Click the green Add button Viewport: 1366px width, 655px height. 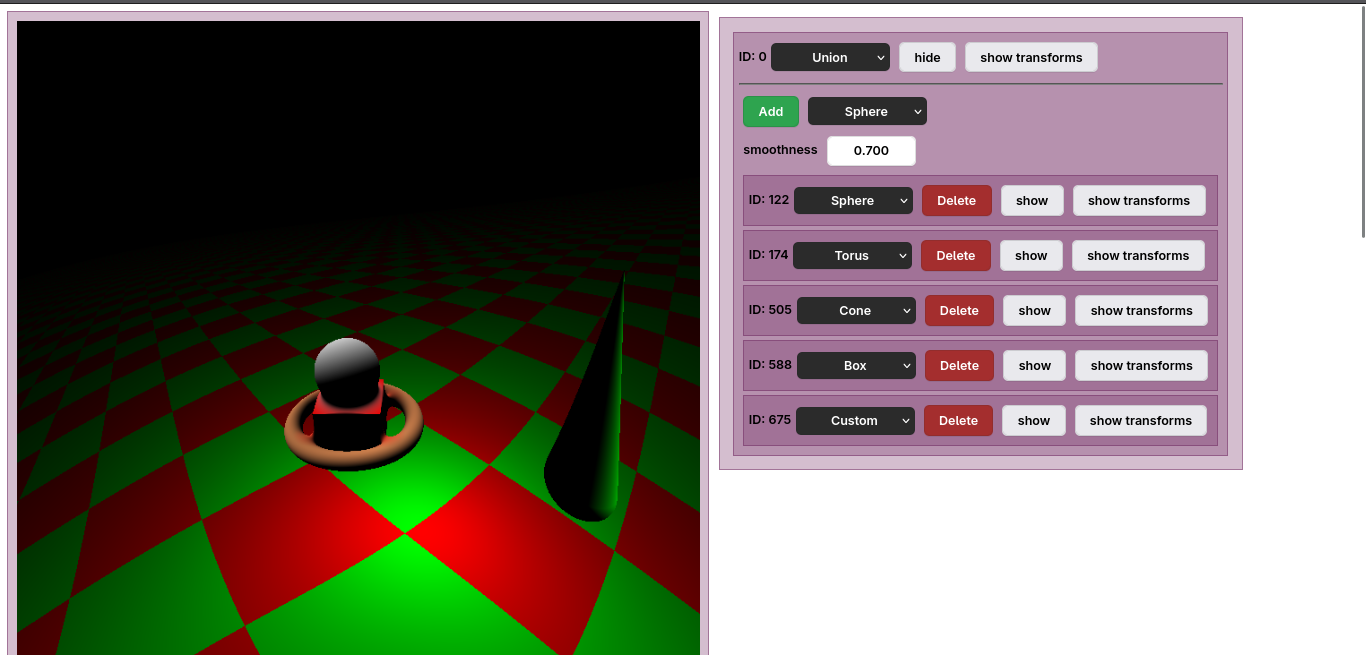(x=770, y=111)
